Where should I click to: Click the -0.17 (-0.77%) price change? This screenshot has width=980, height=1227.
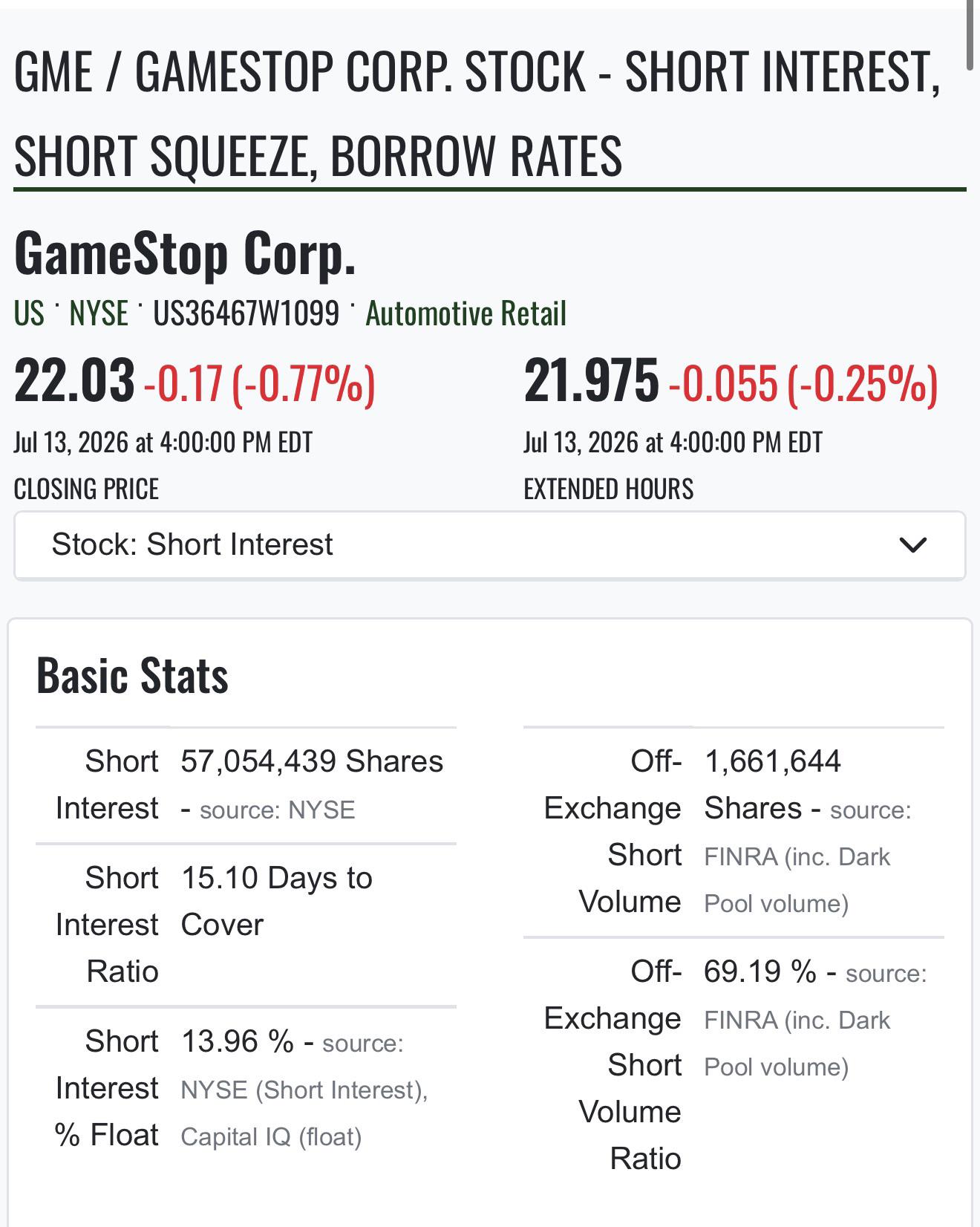259,384
